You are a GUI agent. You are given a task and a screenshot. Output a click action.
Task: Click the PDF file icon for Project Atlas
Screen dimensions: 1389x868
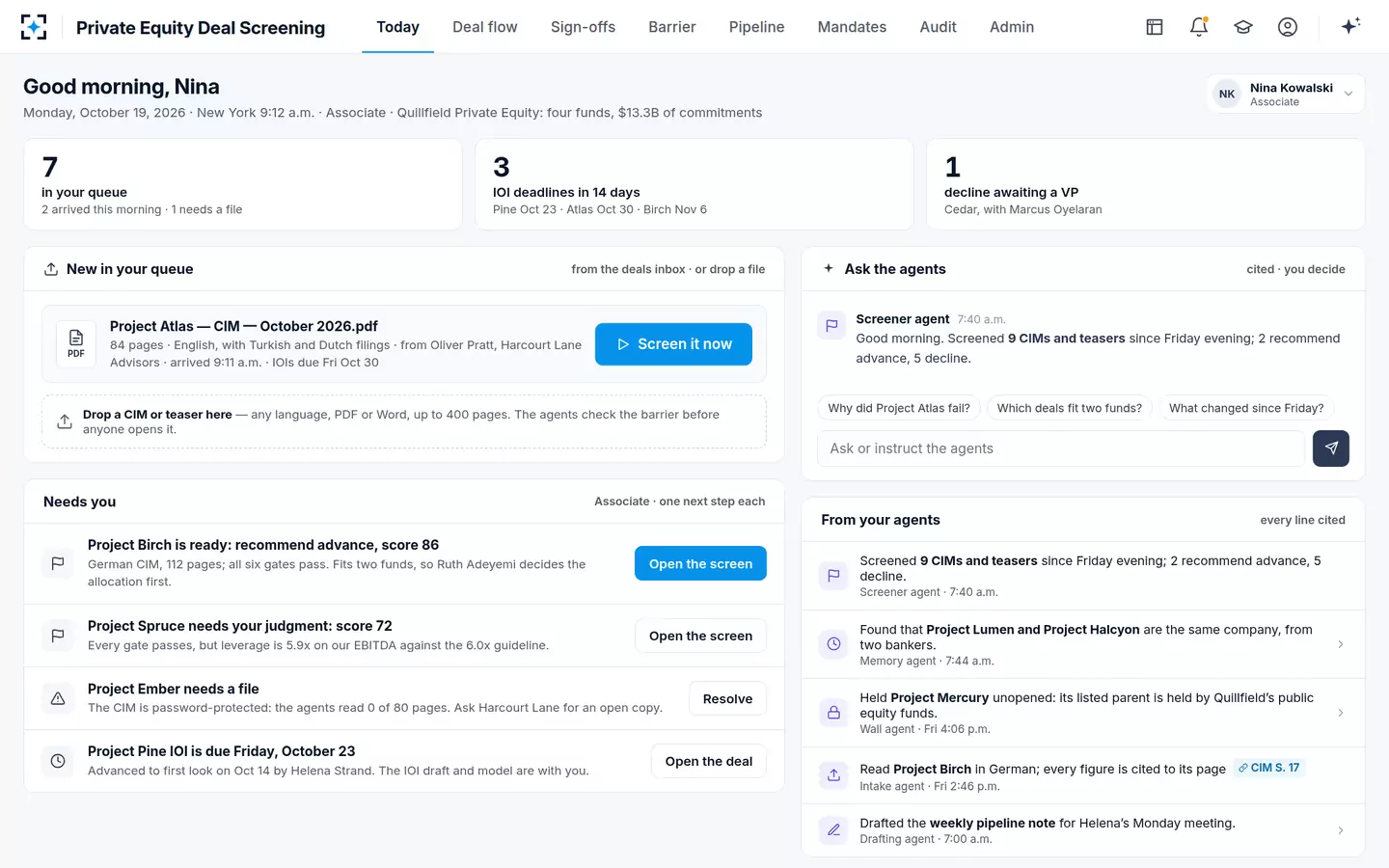click(x=76, y=344)
